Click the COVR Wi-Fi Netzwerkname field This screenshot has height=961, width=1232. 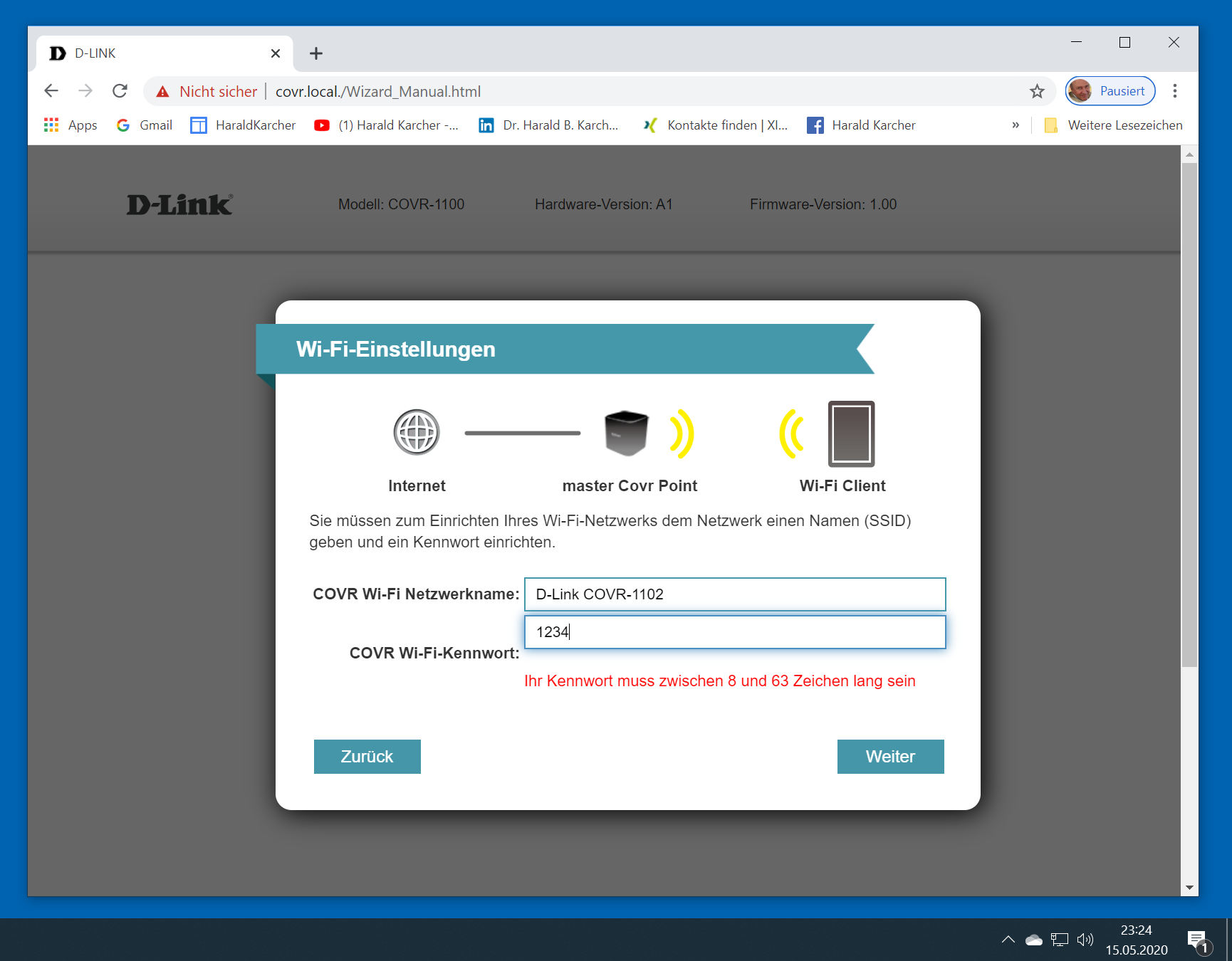coord(735,594)
